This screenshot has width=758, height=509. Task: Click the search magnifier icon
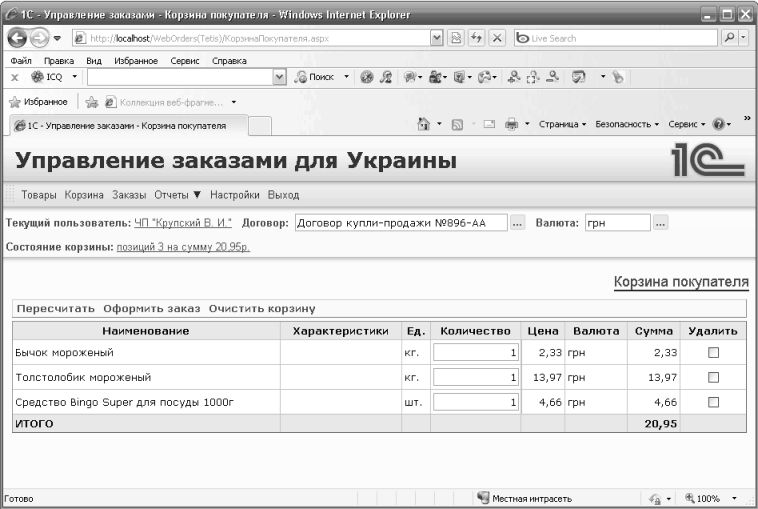729,39
